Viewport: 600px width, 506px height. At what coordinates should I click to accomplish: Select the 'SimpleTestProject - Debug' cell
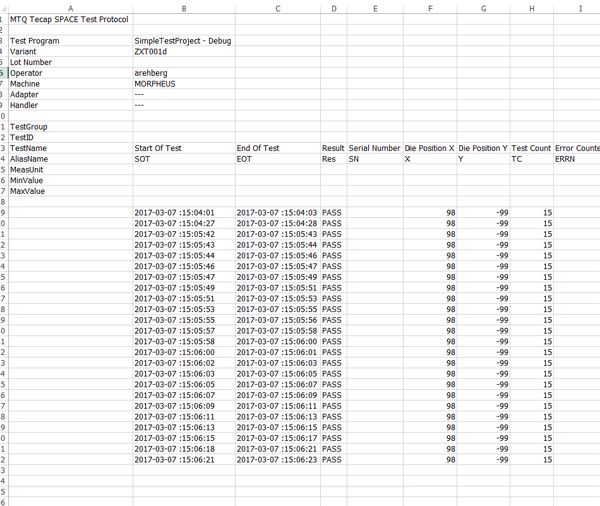point(183,41)
